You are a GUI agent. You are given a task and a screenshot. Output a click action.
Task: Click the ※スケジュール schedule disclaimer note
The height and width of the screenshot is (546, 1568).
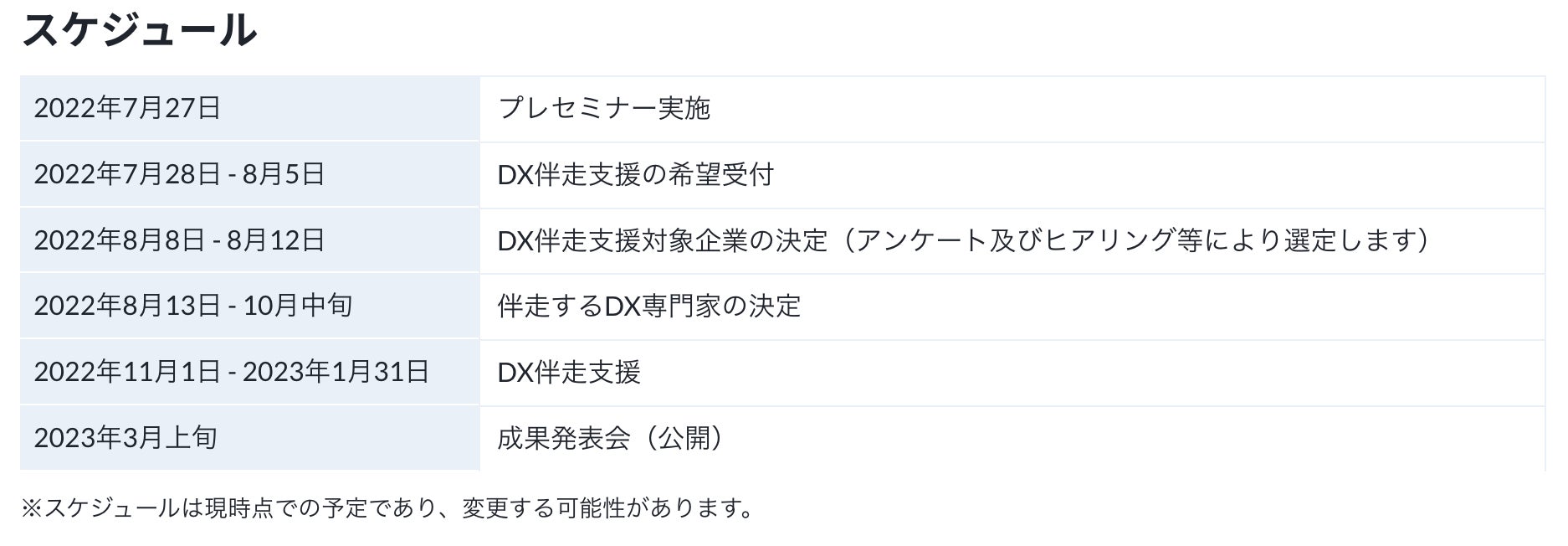point(387,508)
